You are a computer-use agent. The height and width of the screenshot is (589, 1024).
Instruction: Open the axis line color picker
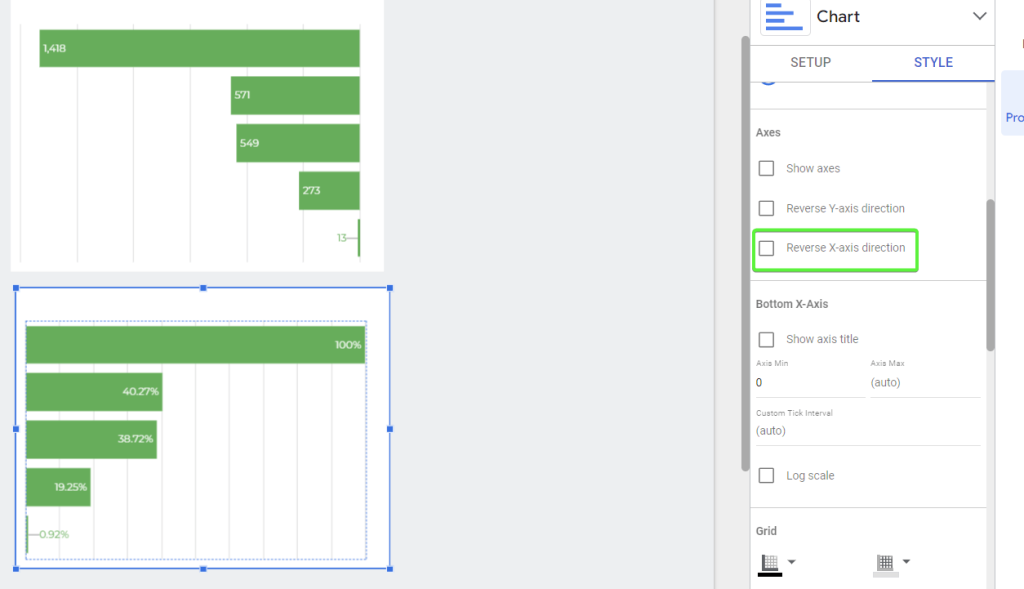point(770,564)
